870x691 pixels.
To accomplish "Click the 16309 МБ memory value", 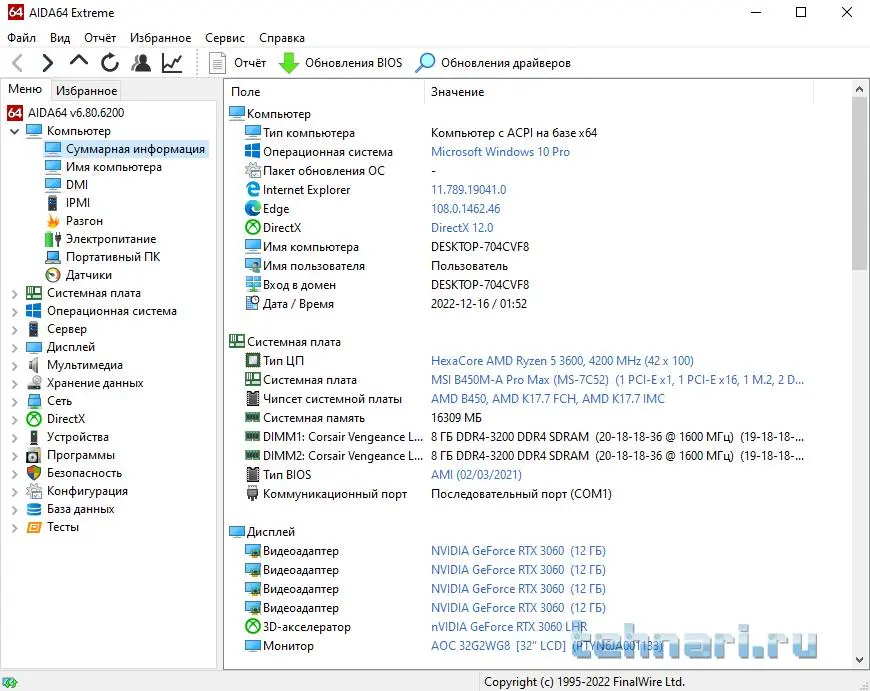I will coord(456,418).
